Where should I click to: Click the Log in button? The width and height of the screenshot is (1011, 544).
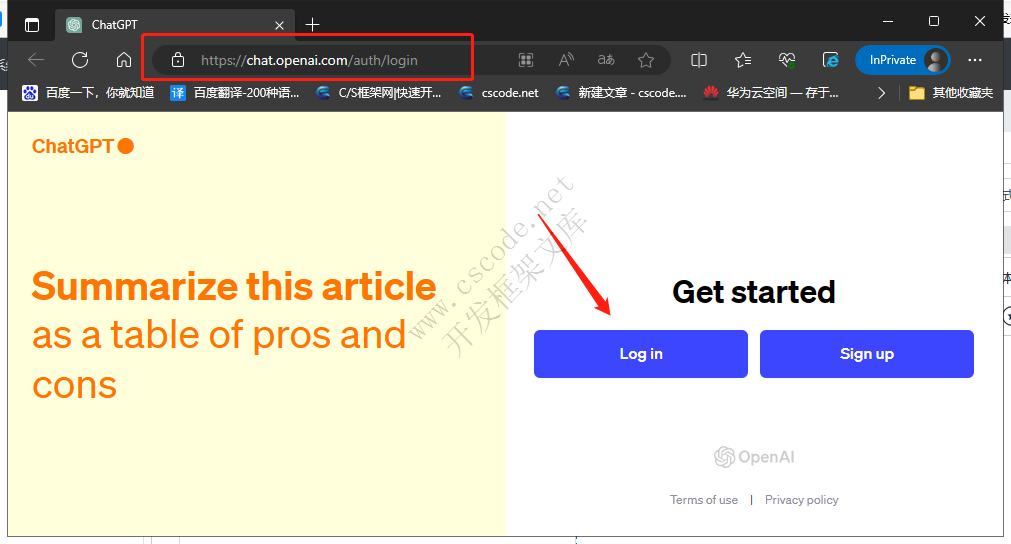tap(640, 354)
